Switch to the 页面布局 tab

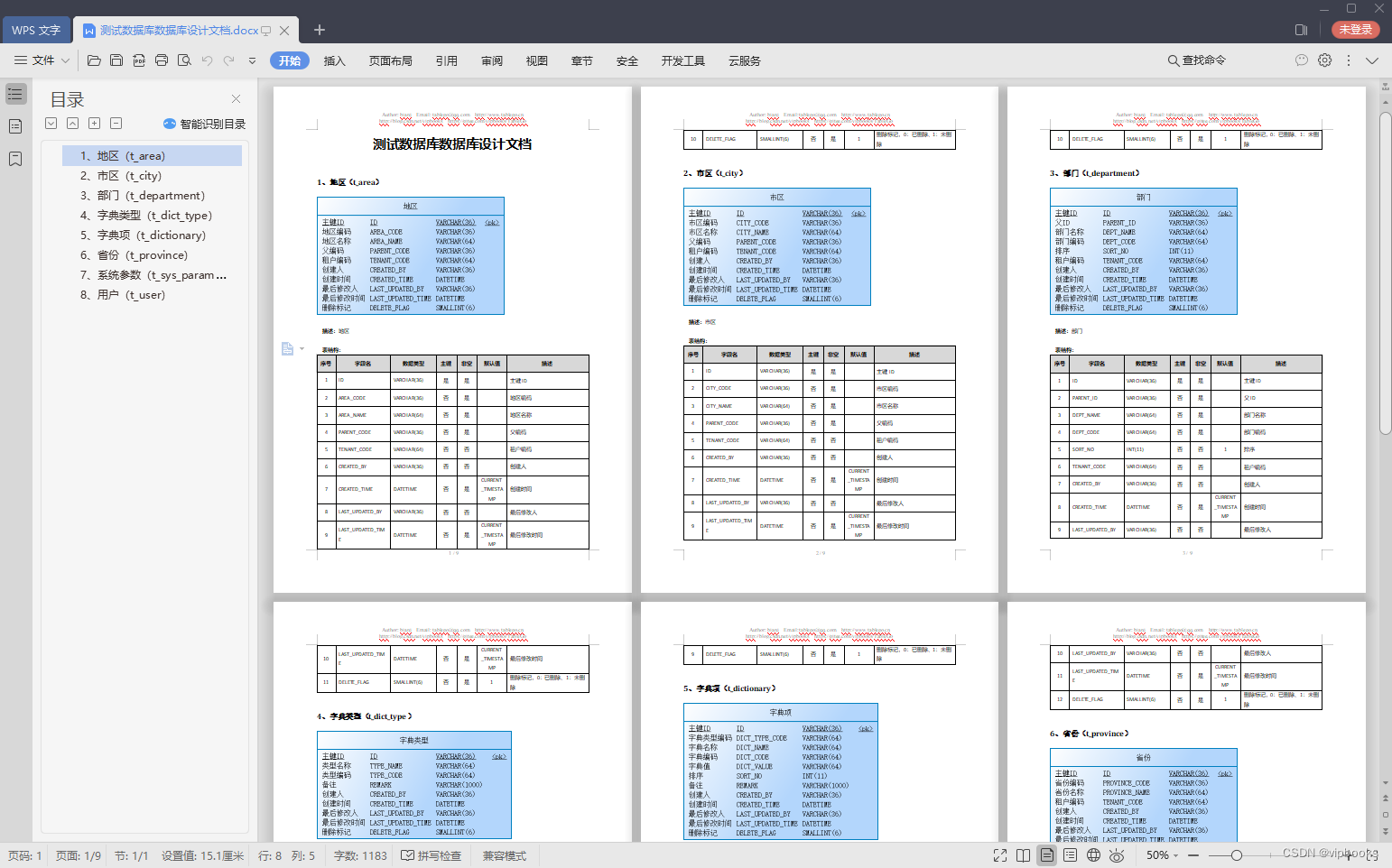(x=391, y=60)
